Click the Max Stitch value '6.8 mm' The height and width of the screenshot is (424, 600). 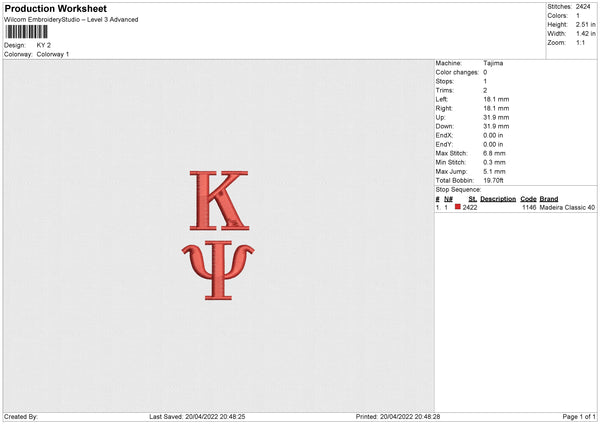pos(494,153)
